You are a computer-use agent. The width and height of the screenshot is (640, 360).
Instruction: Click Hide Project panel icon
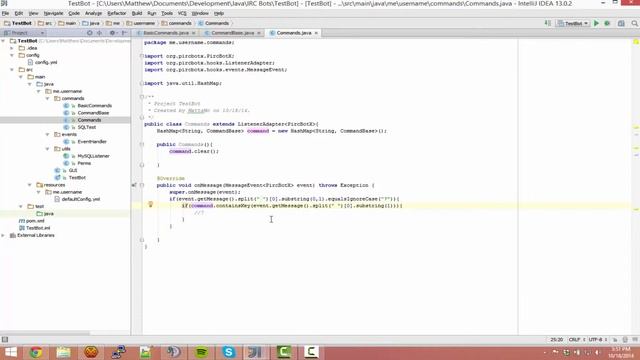124,33
